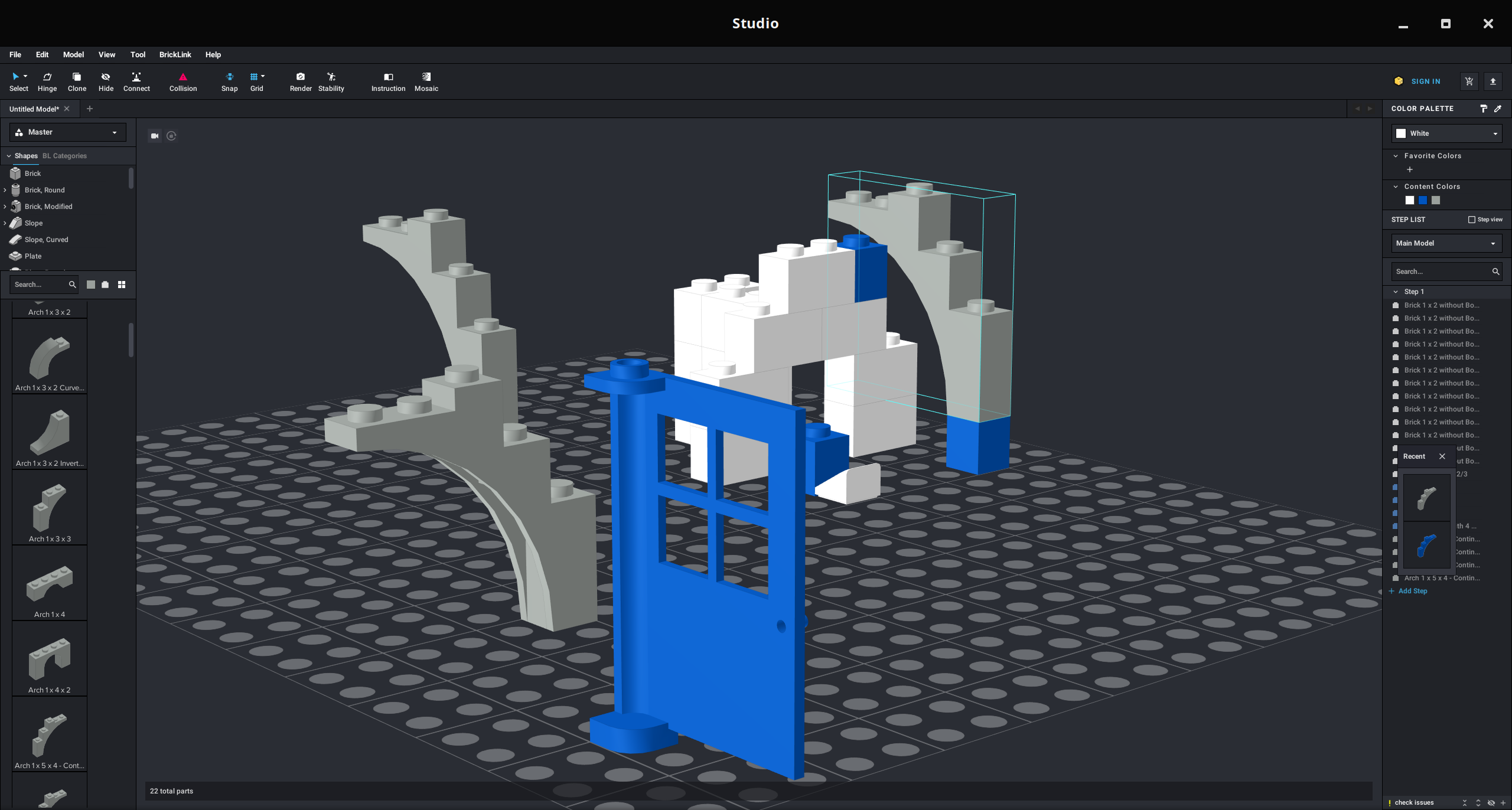The width and height of the screenshot is (1512, 810).
Task: Enable grid view in shapes panel
Action: [x=121, y=284]
